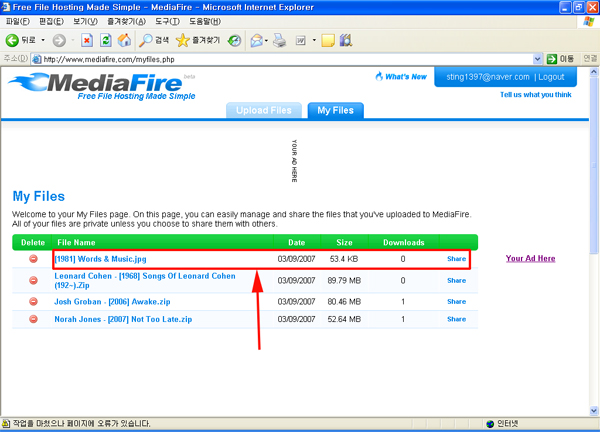The width and height of the screenshot is (600, 432).
Task: Click the page icon in address bar
Action: (37, 59)
